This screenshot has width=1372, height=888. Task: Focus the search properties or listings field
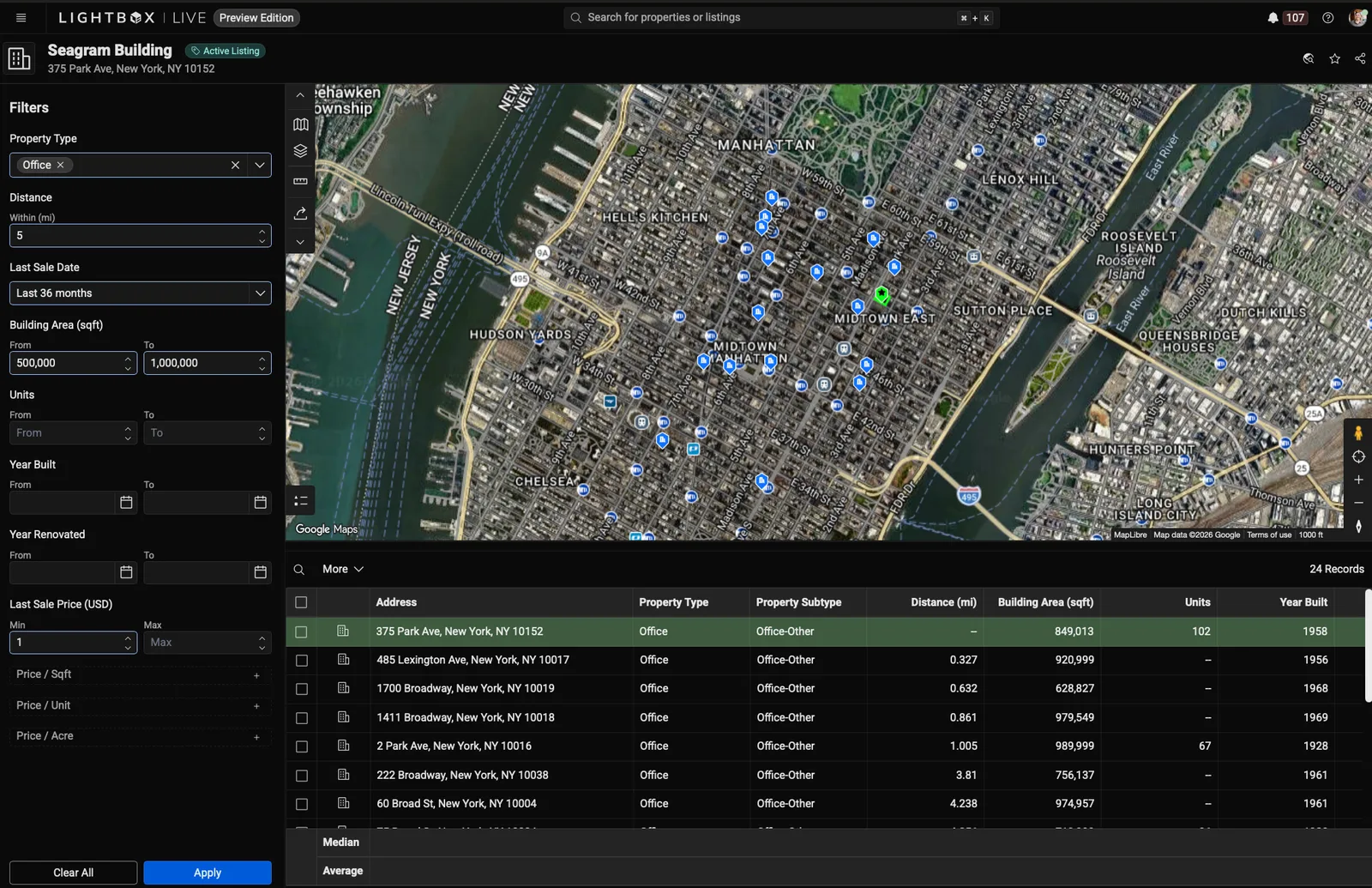pyautogui.click(x=782, y=17)
